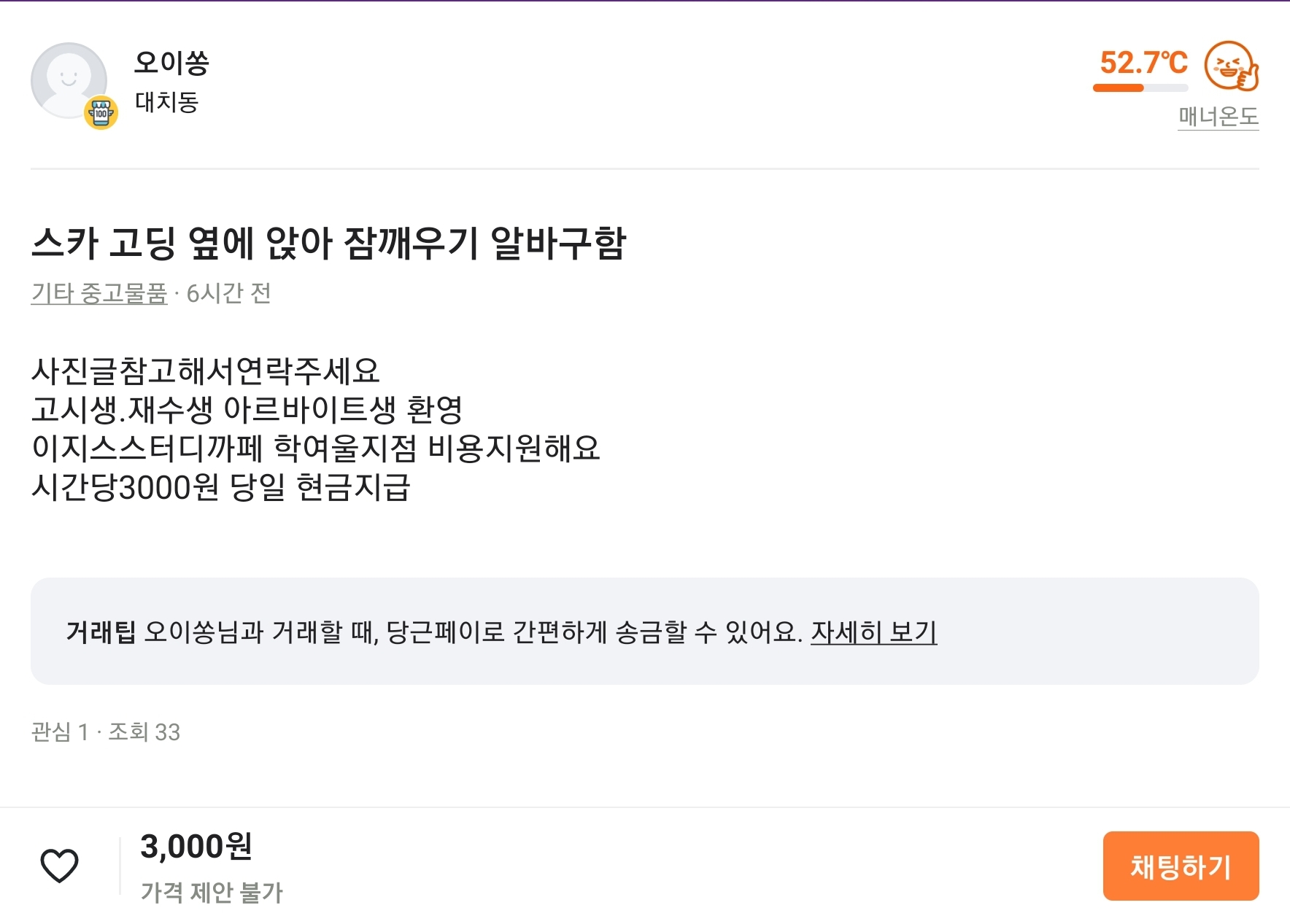Image resolution: width=1290 pixels, height=924 pixels.
Task: Click the 3,000원 price
Action: pos(196,847)
